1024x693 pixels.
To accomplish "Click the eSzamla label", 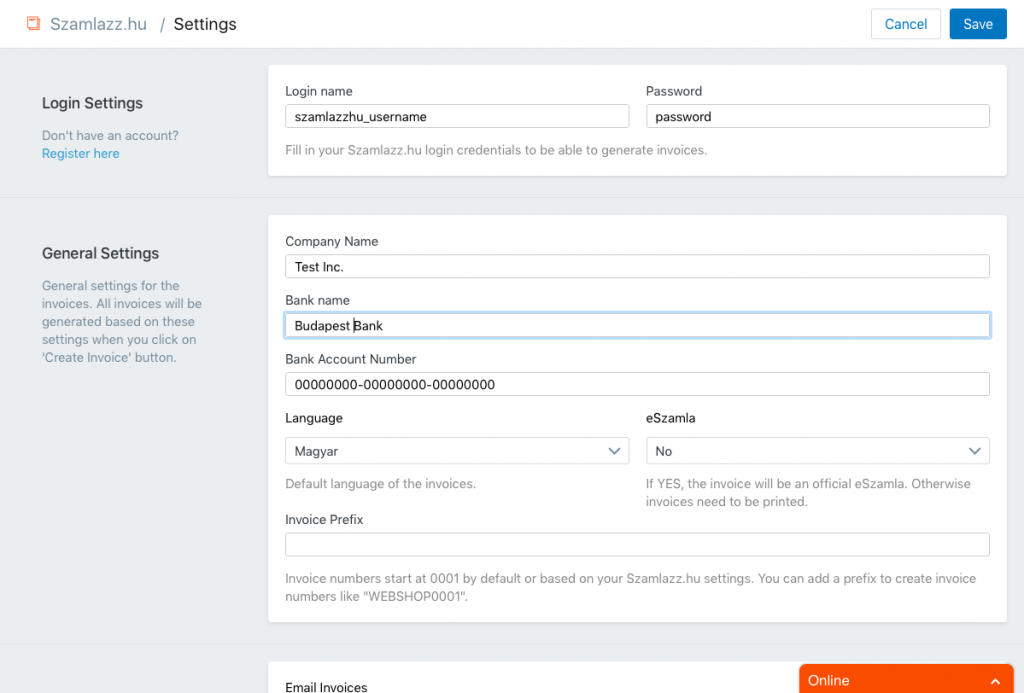I will point(670,418).
